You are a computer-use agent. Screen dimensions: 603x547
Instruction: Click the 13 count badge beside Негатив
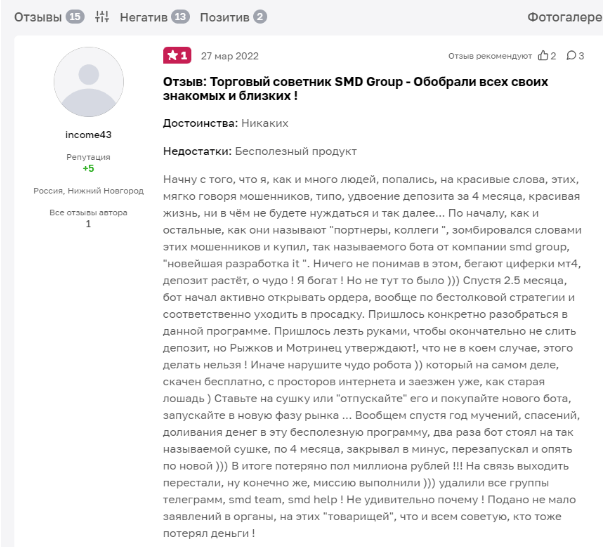[x=180, y=17]
